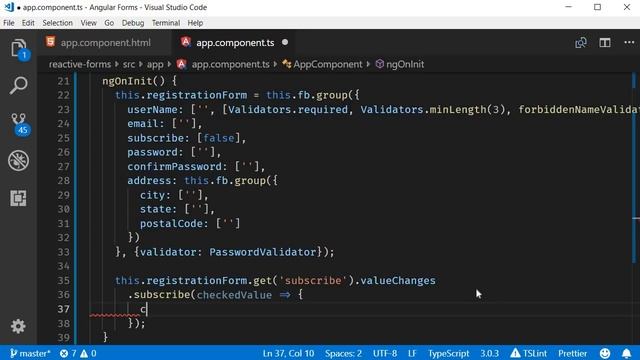Screen dimensions: 640x360
Task: Change the UTF-8 file encoding
Action: tap(385, 353)
